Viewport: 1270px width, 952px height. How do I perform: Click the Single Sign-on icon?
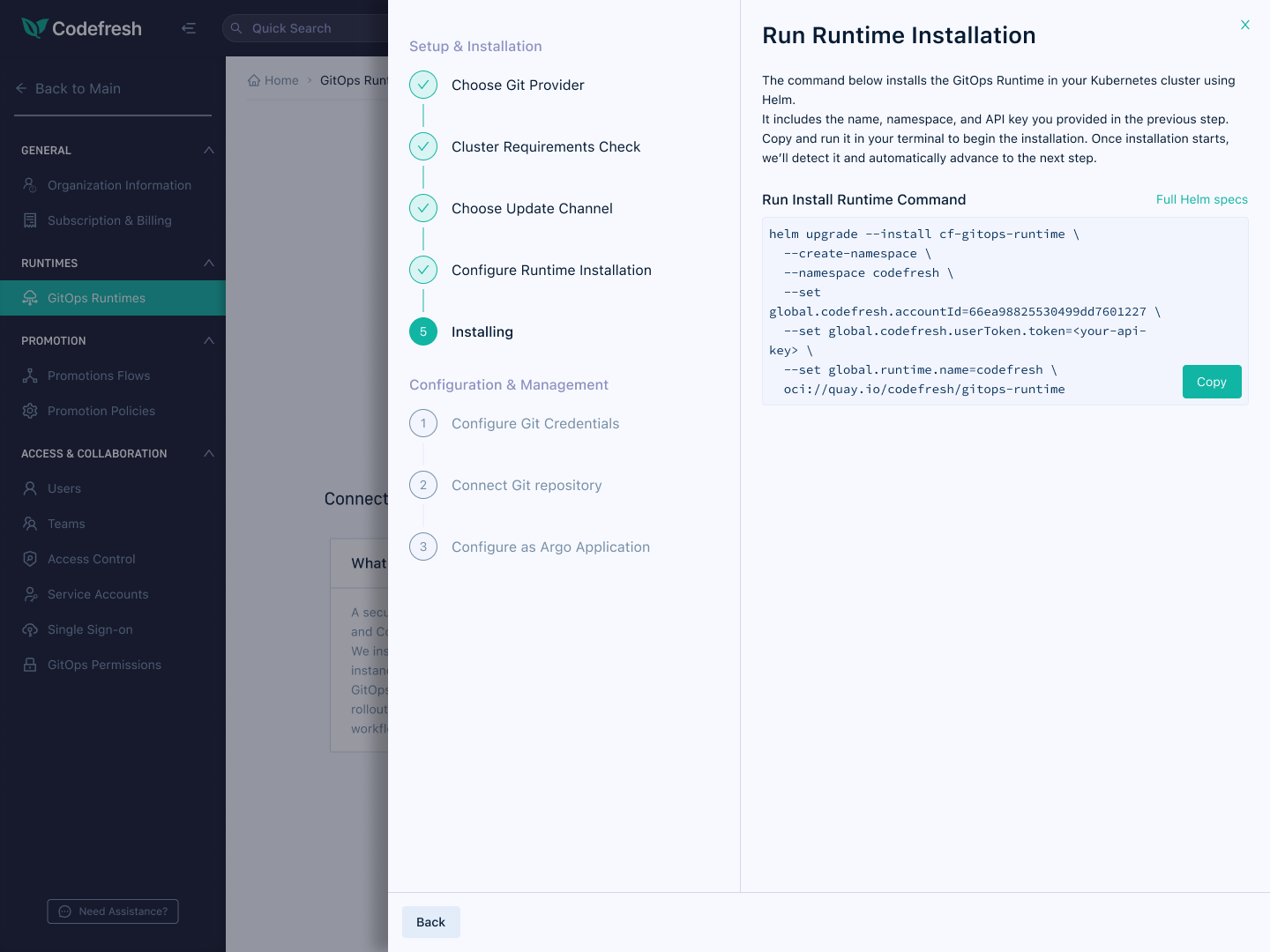pyautogui.click(x=30, y=629)
